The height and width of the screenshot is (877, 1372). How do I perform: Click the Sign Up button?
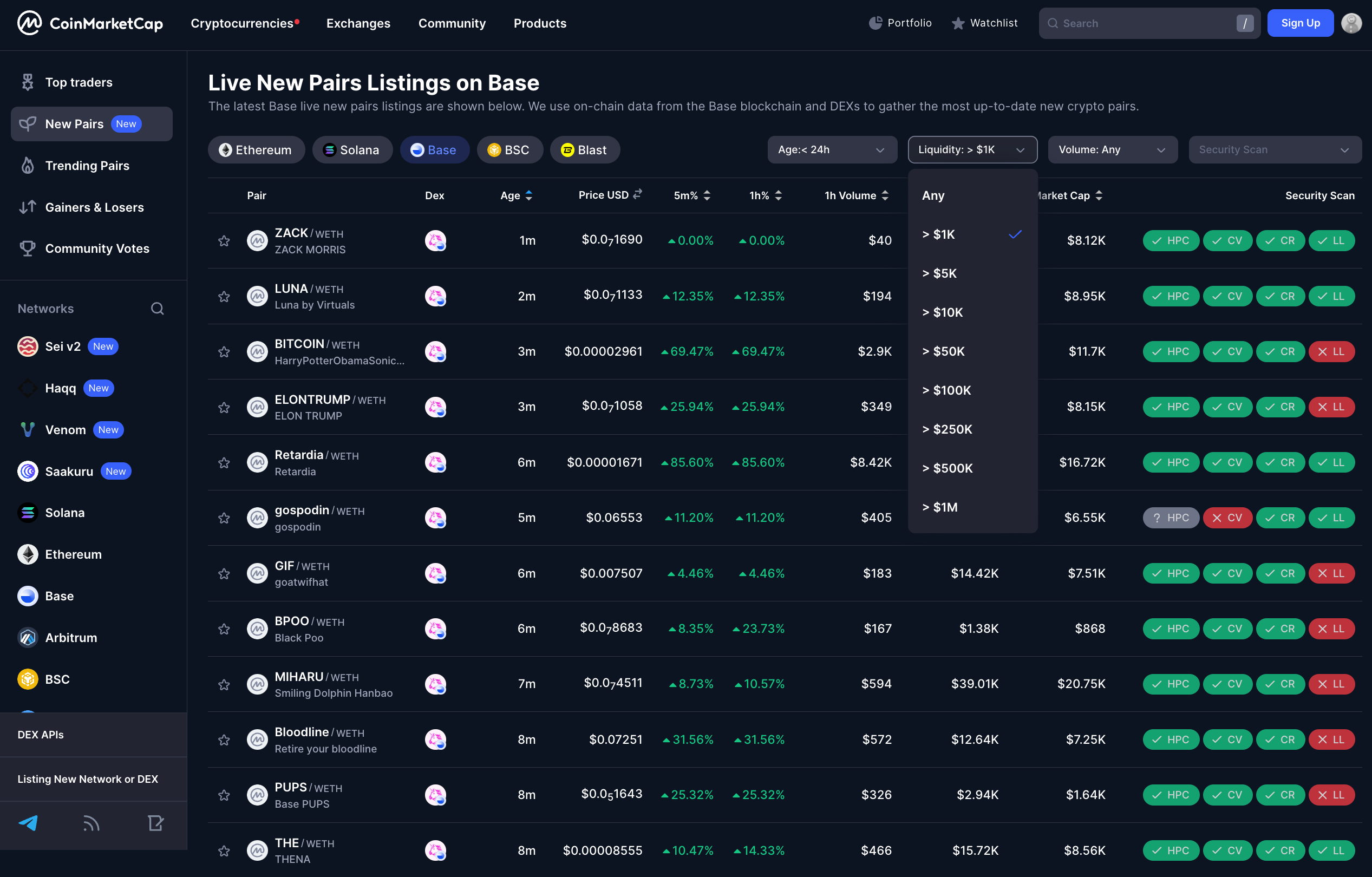(1299, 23)
